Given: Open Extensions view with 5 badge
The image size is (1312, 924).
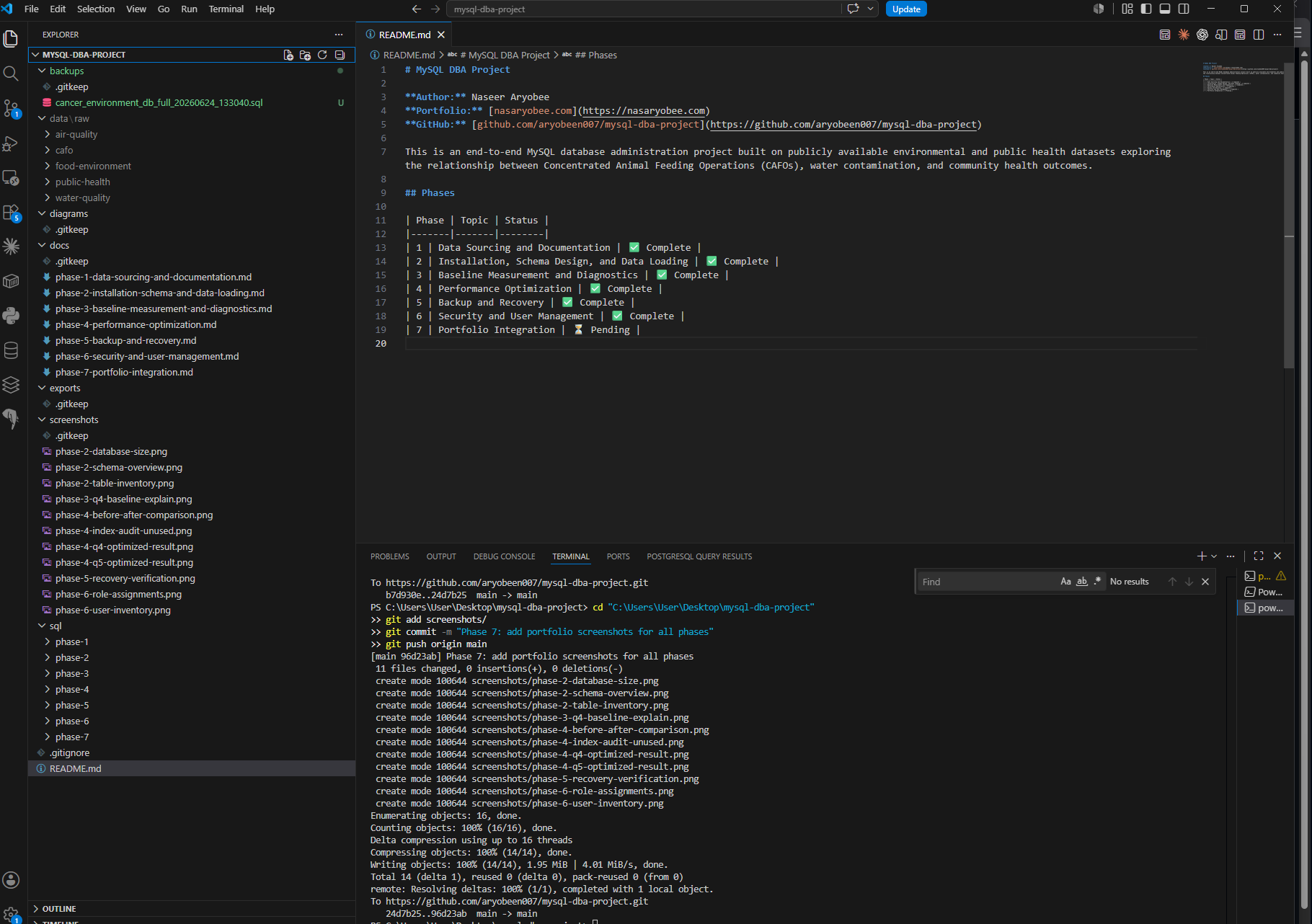Looking at the screenshot, I should (11, 213).
